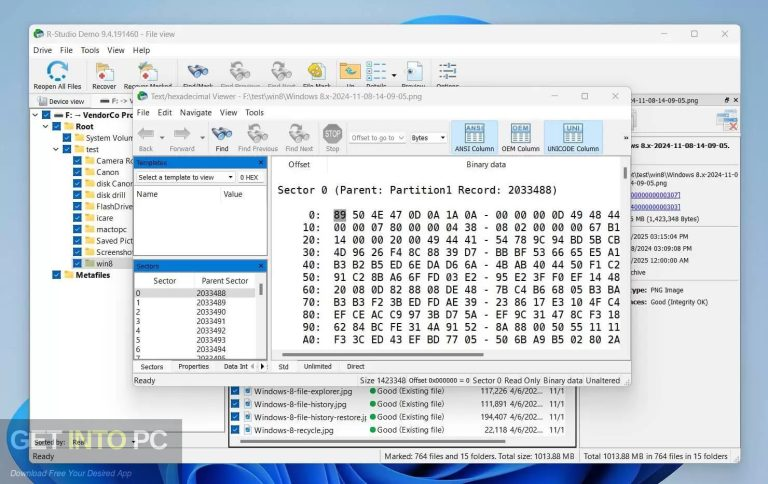This screenshot has height=484, width=768.
Task: Click the Find binoculars in hex viewer
Action: pyautogui.click(x=222, y=135)
